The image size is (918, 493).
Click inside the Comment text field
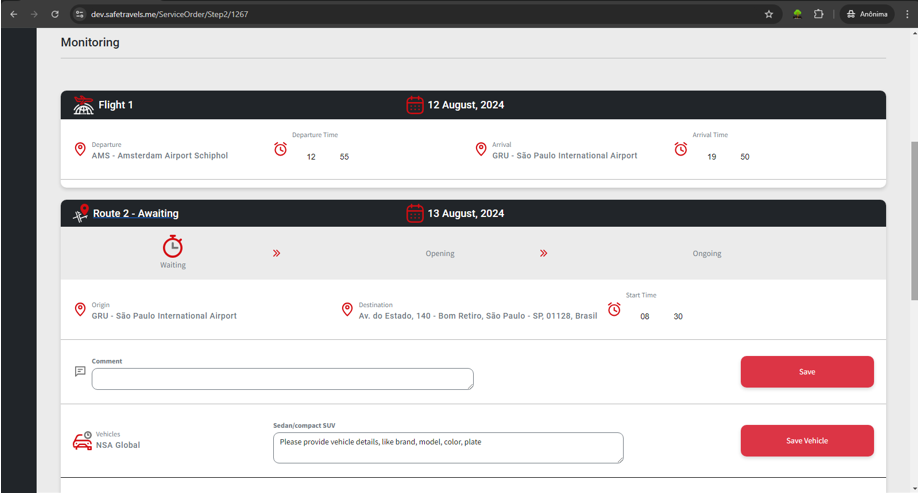coord(282,379)
